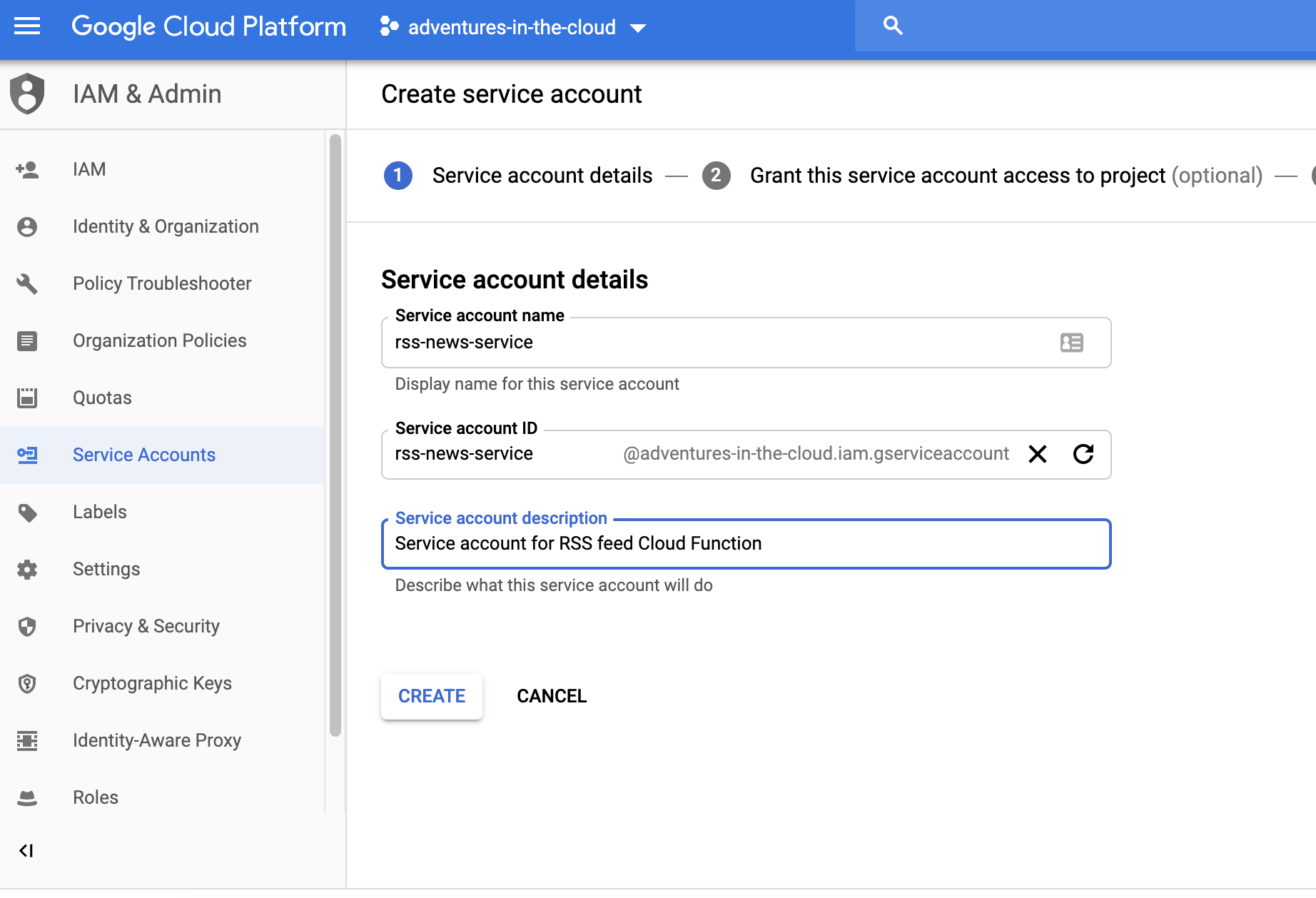The image size is (1316, 898).
Task: Click the contact card icon in name field
Action: pos(1071,343)
